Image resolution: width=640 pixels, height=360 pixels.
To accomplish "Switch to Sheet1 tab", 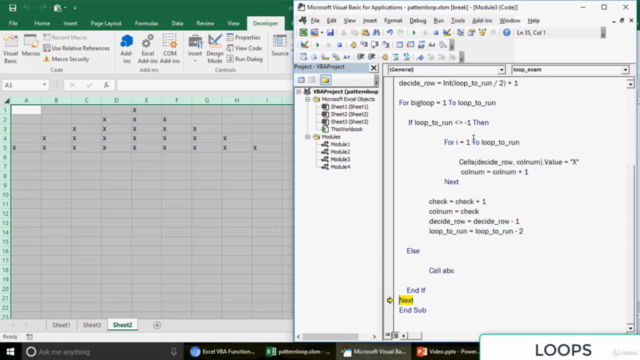I will tap(61, 325).
